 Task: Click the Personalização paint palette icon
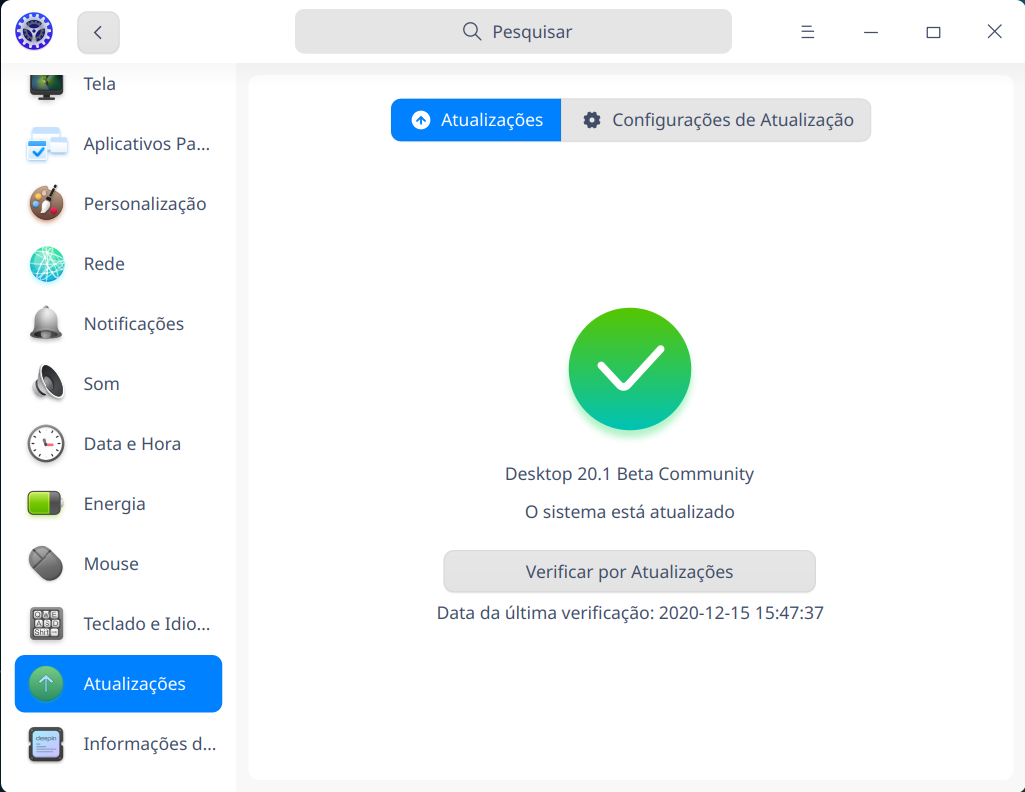click(45, 204)
